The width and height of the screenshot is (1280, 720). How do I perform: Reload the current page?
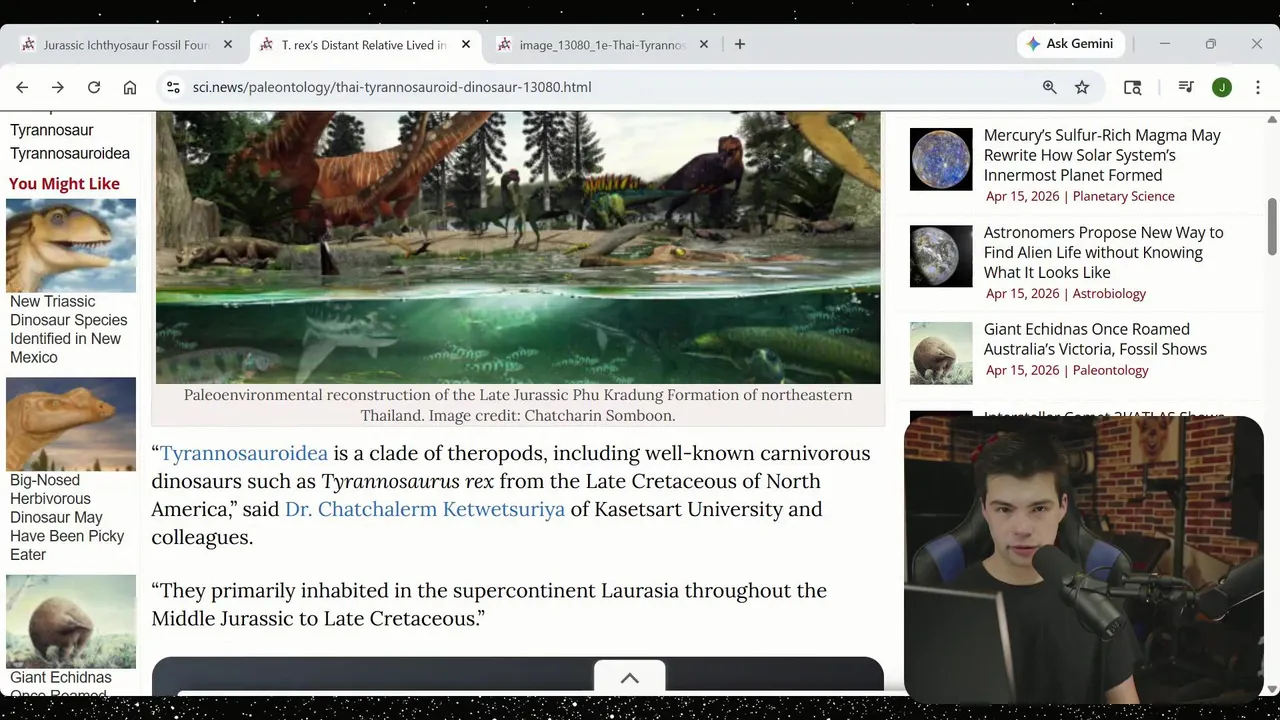94,87
